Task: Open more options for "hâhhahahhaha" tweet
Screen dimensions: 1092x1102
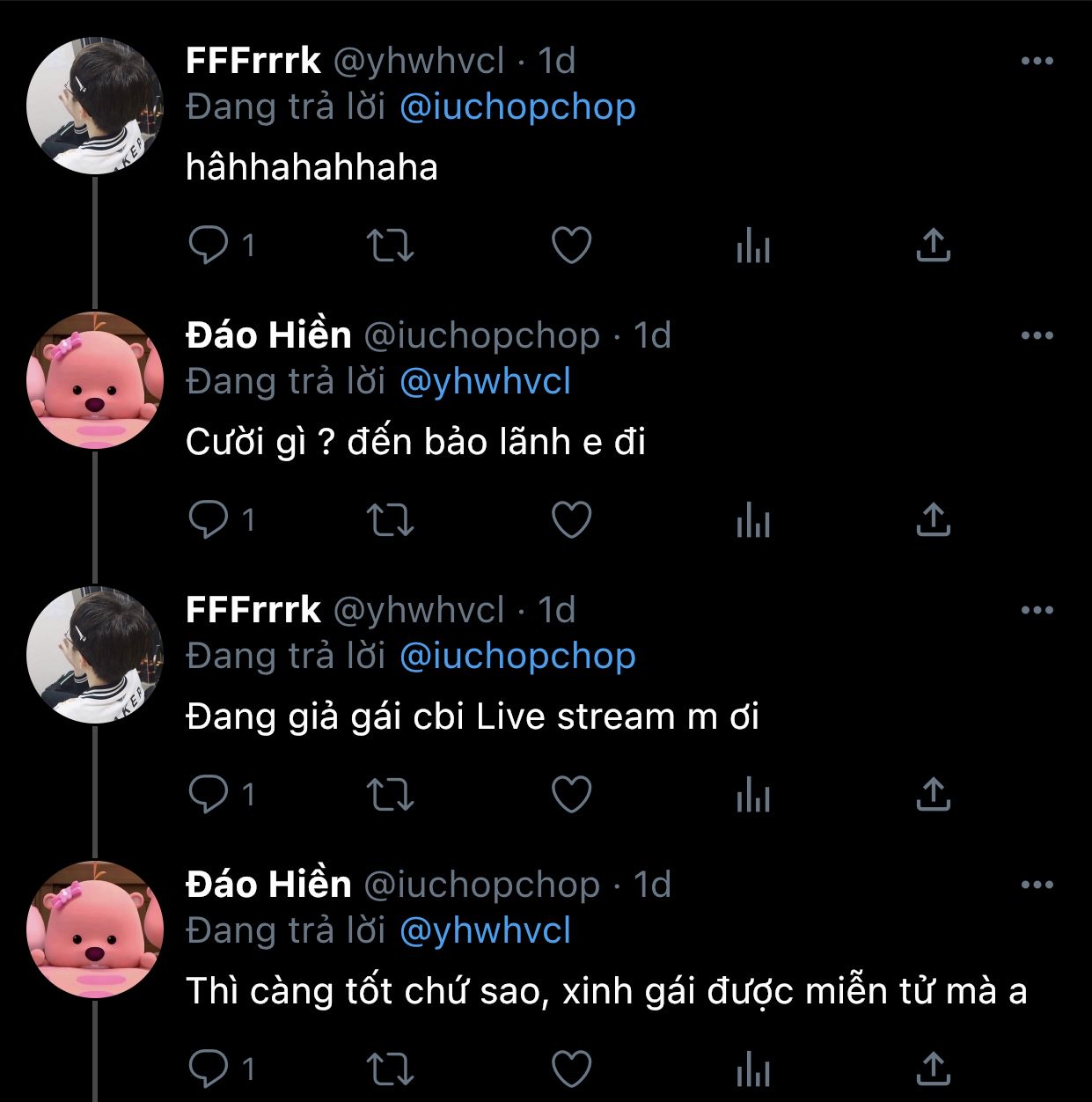Action: click(x=1037, y=61)
